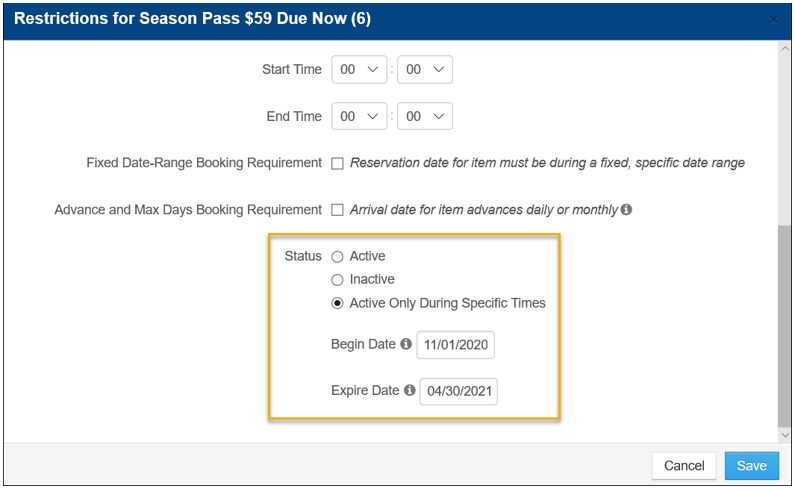Screen dimensions: 794x489
Task: Click the vertical scrollbar thumb
Action: pyautogui.click(x=784, y=325)
